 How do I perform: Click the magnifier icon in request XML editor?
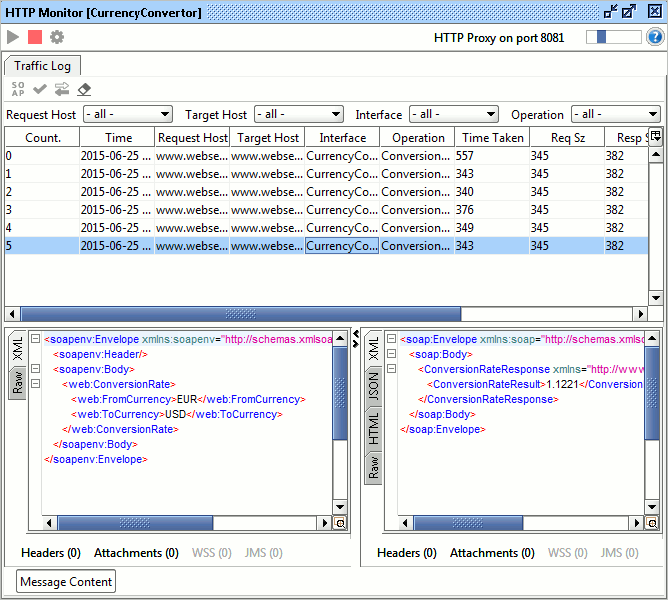point(339,523)
